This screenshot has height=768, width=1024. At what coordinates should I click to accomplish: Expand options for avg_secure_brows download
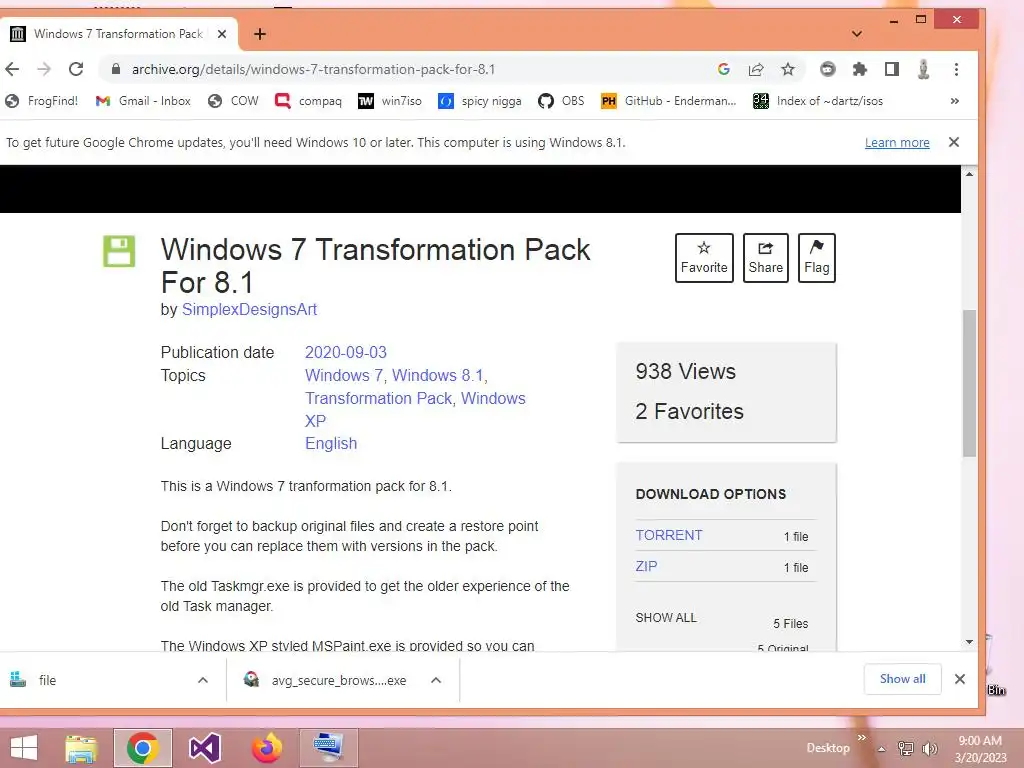436,680
